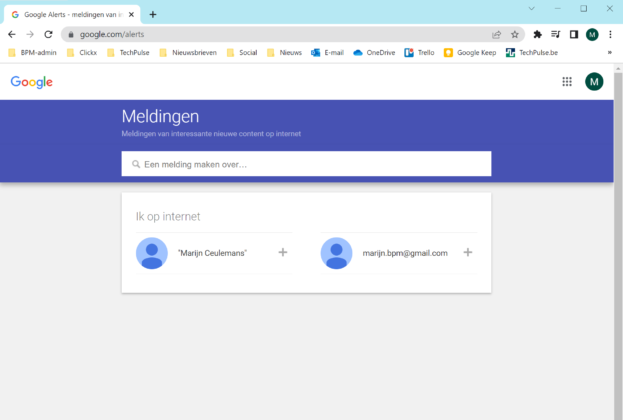The image size is (623, 420).
Task: Open the tab search chevron
Action: coord(531,8)
